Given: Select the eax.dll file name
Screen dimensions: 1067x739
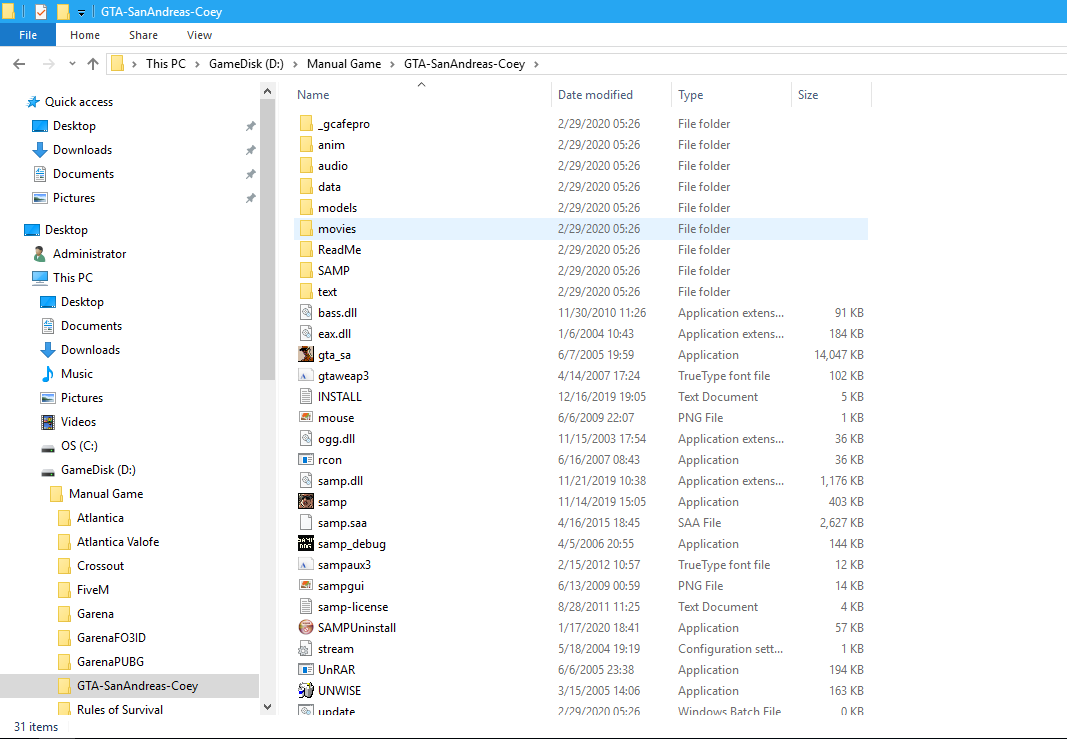Looking at the screenshot, I should 334,334.
